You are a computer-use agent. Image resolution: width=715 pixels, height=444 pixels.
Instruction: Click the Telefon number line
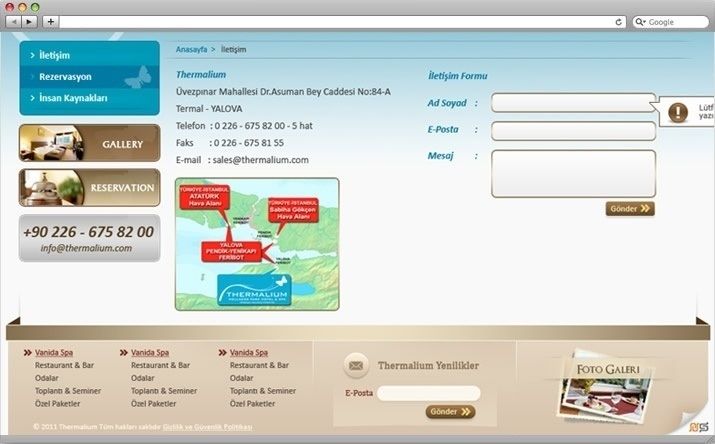coord(244,126)
